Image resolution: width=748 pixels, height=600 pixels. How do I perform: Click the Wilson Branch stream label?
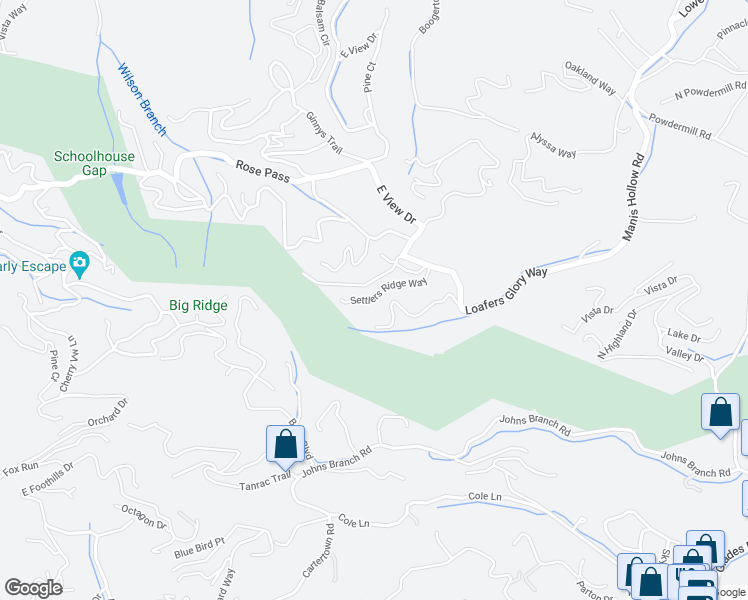142,100
